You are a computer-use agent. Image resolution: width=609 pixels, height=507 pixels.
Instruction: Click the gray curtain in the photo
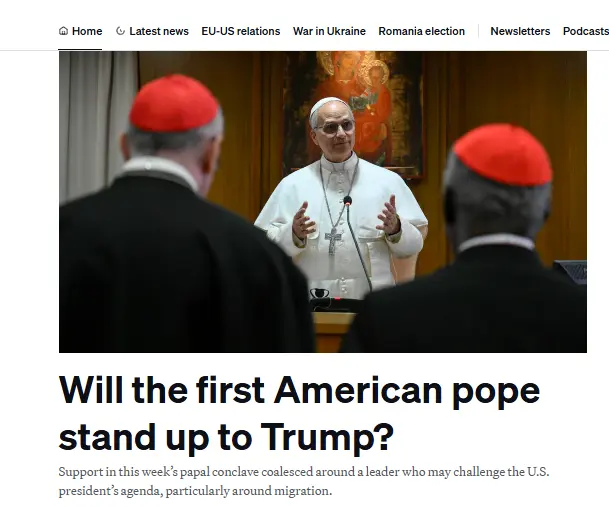tap(97, 124)
